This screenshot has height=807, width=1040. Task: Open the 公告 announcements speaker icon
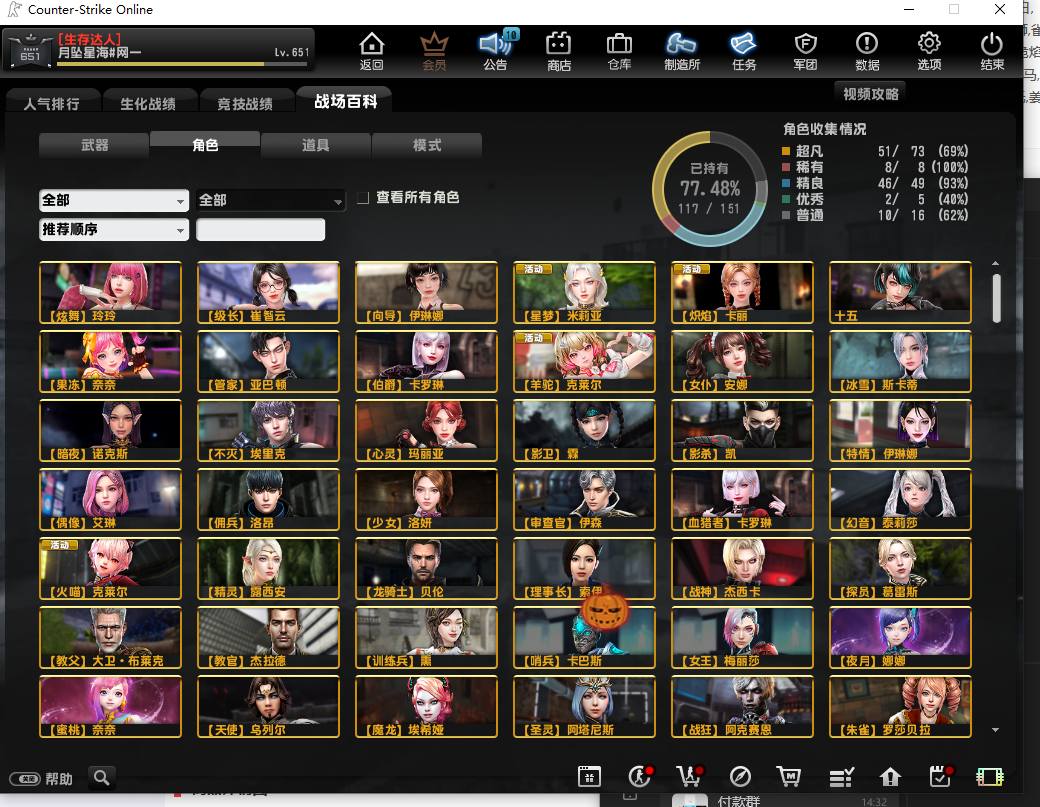495,51
